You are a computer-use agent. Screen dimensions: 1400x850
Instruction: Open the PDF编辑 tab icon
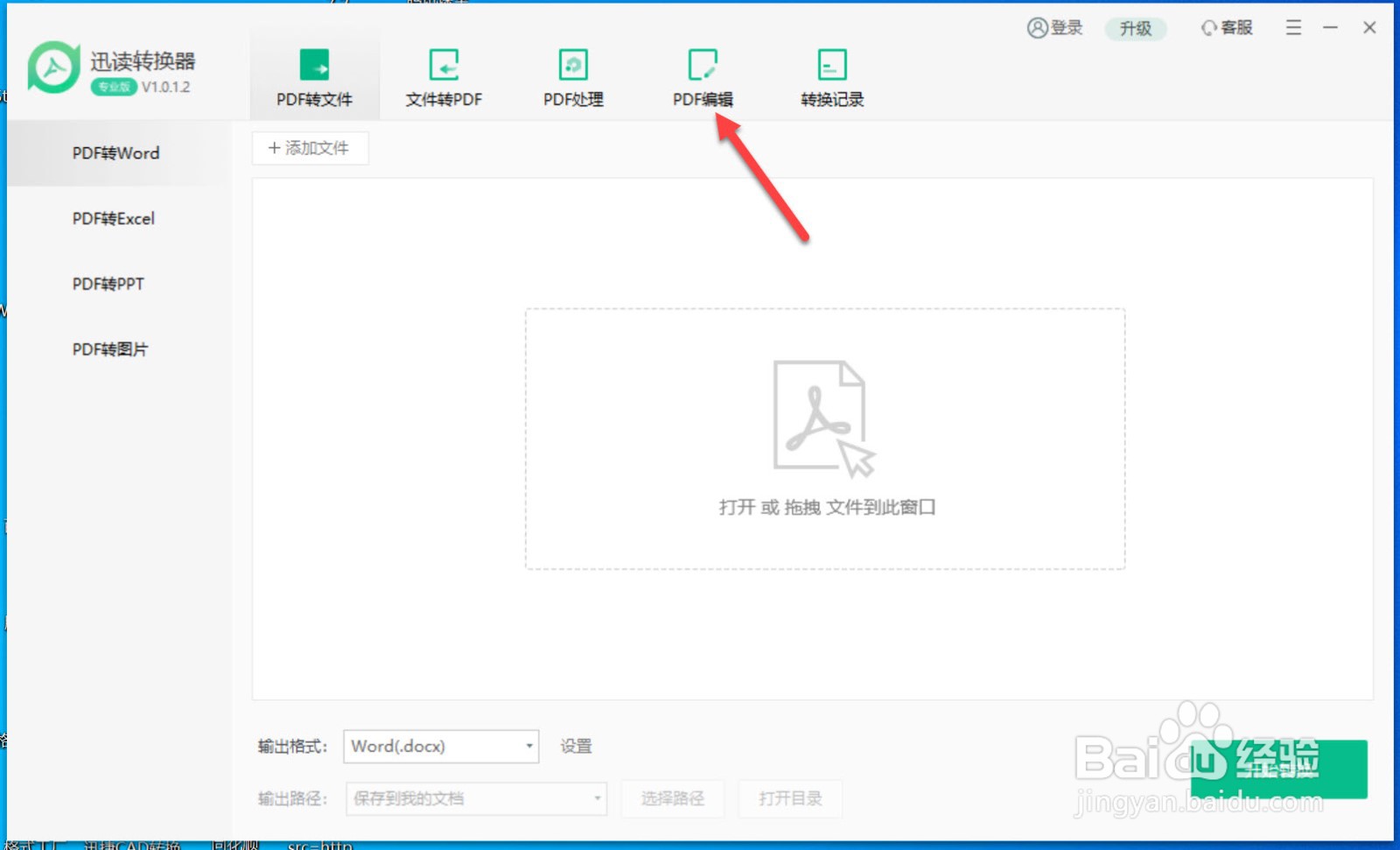point(703,65)
